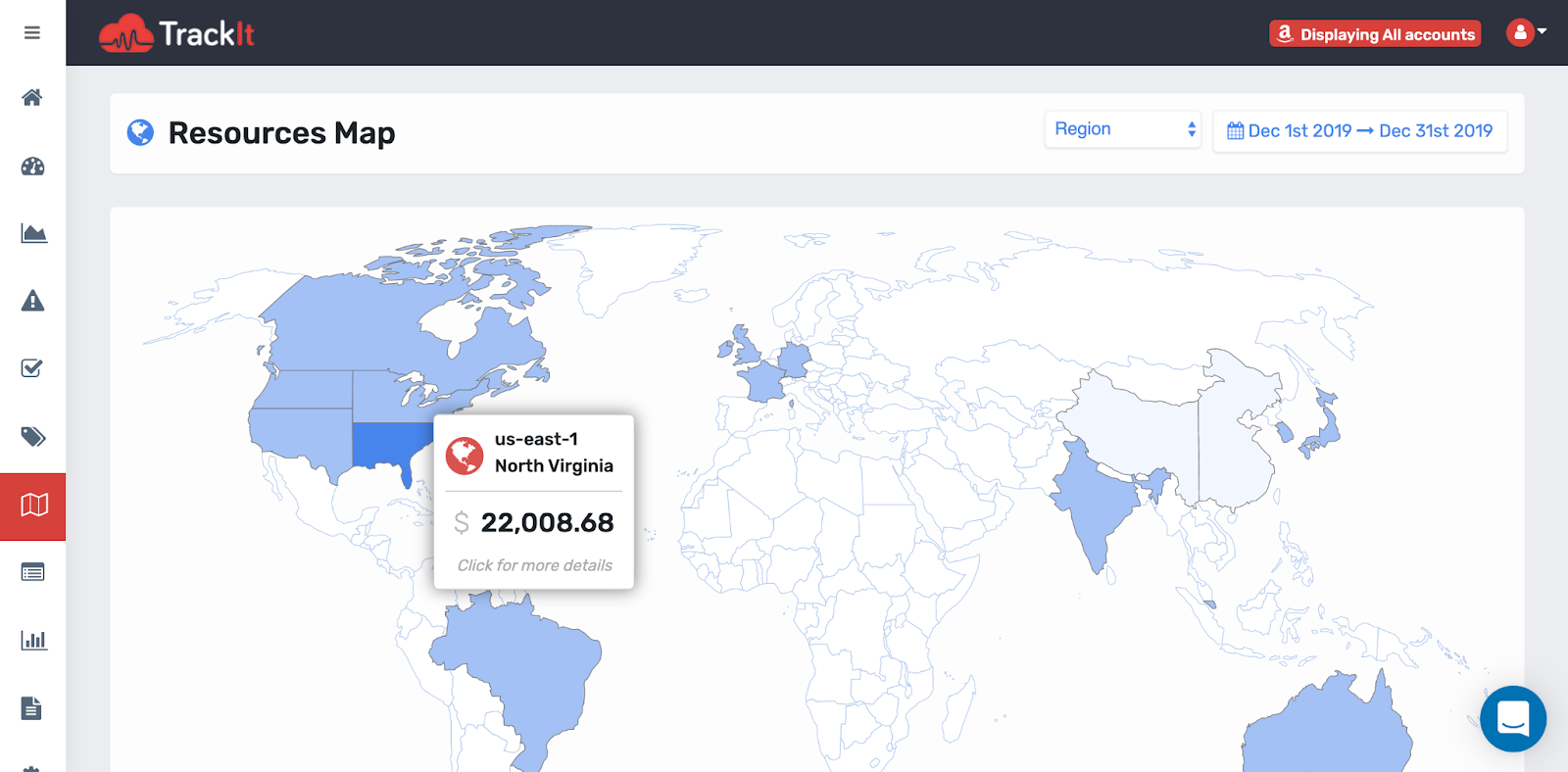
Task: Open the Home page icon
Action: pos(32,97)
